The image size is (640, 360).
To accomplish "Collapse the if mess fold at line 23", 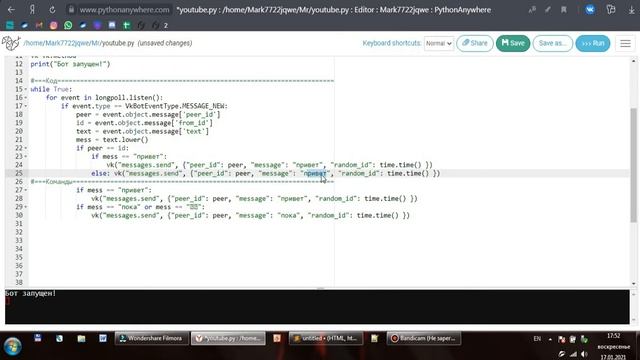I will [26, 157].
